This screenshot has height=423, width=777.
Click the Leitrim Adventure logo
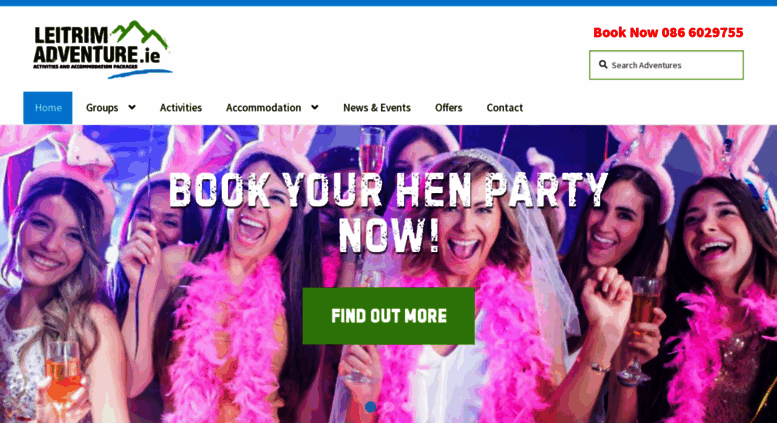coord(103,50)
